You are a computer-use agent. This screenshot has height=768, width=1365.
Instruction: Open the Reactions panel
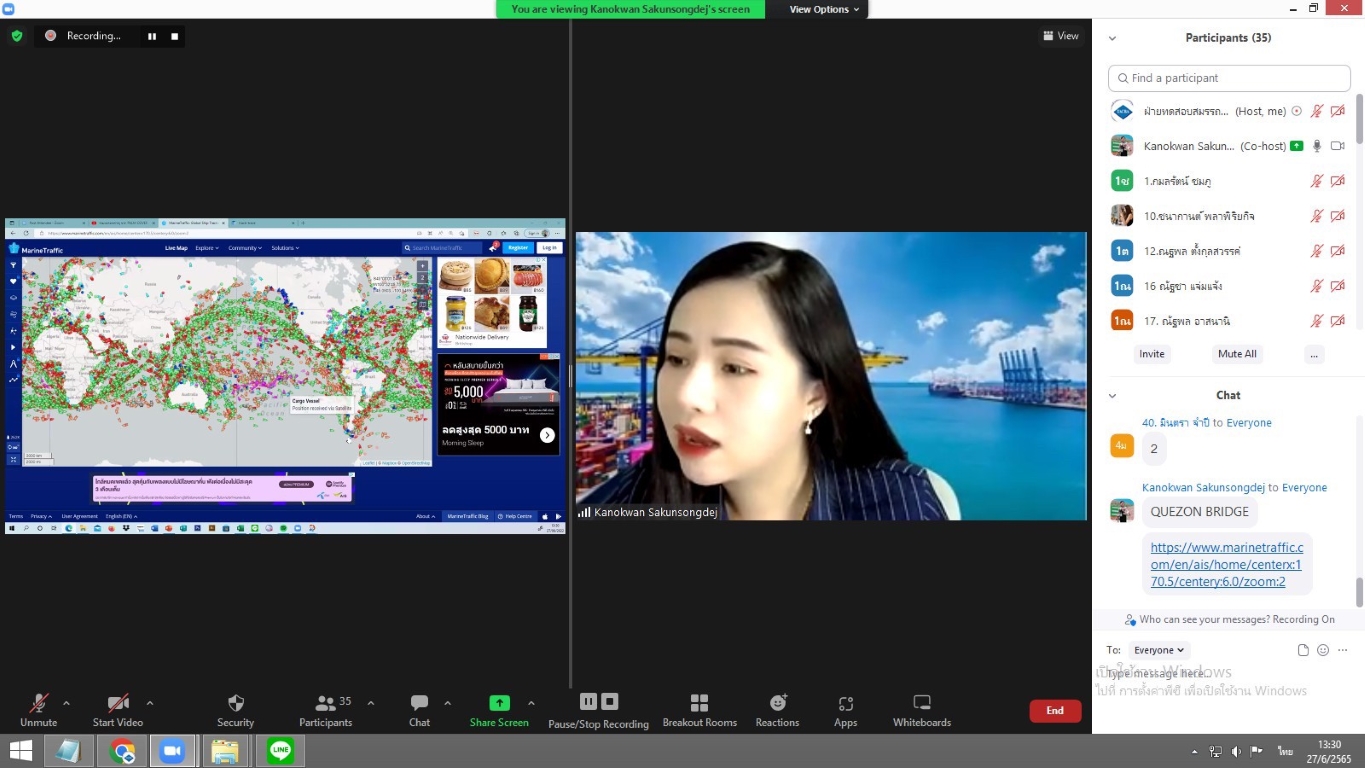[x=777, y=703]
